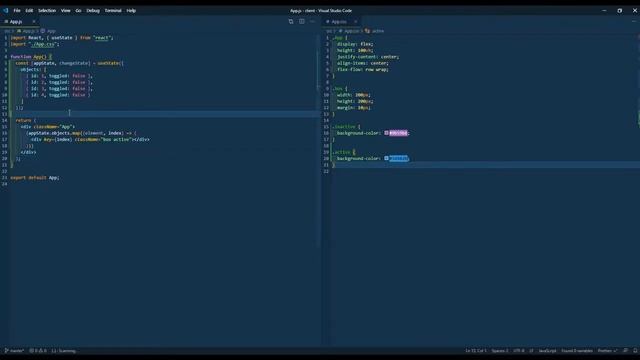
Task: Click the VS Code logo icon
Action: [6, 11]
